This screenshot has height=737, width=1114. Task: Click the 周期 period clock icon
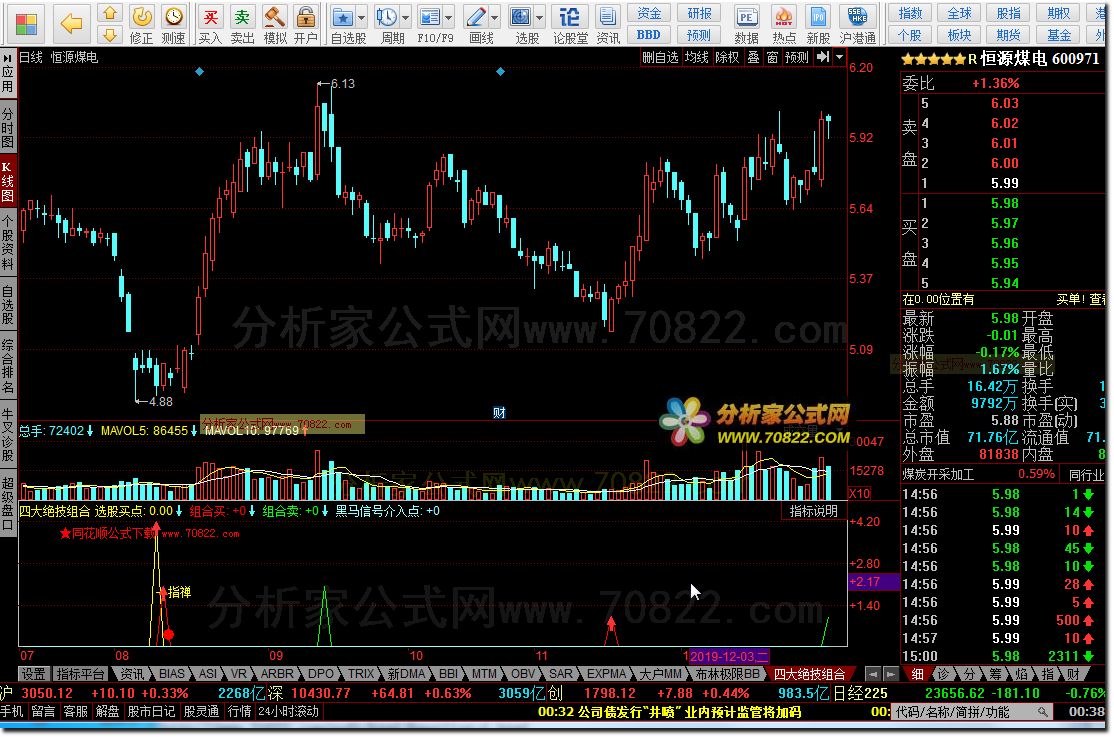tap(386, 16)
